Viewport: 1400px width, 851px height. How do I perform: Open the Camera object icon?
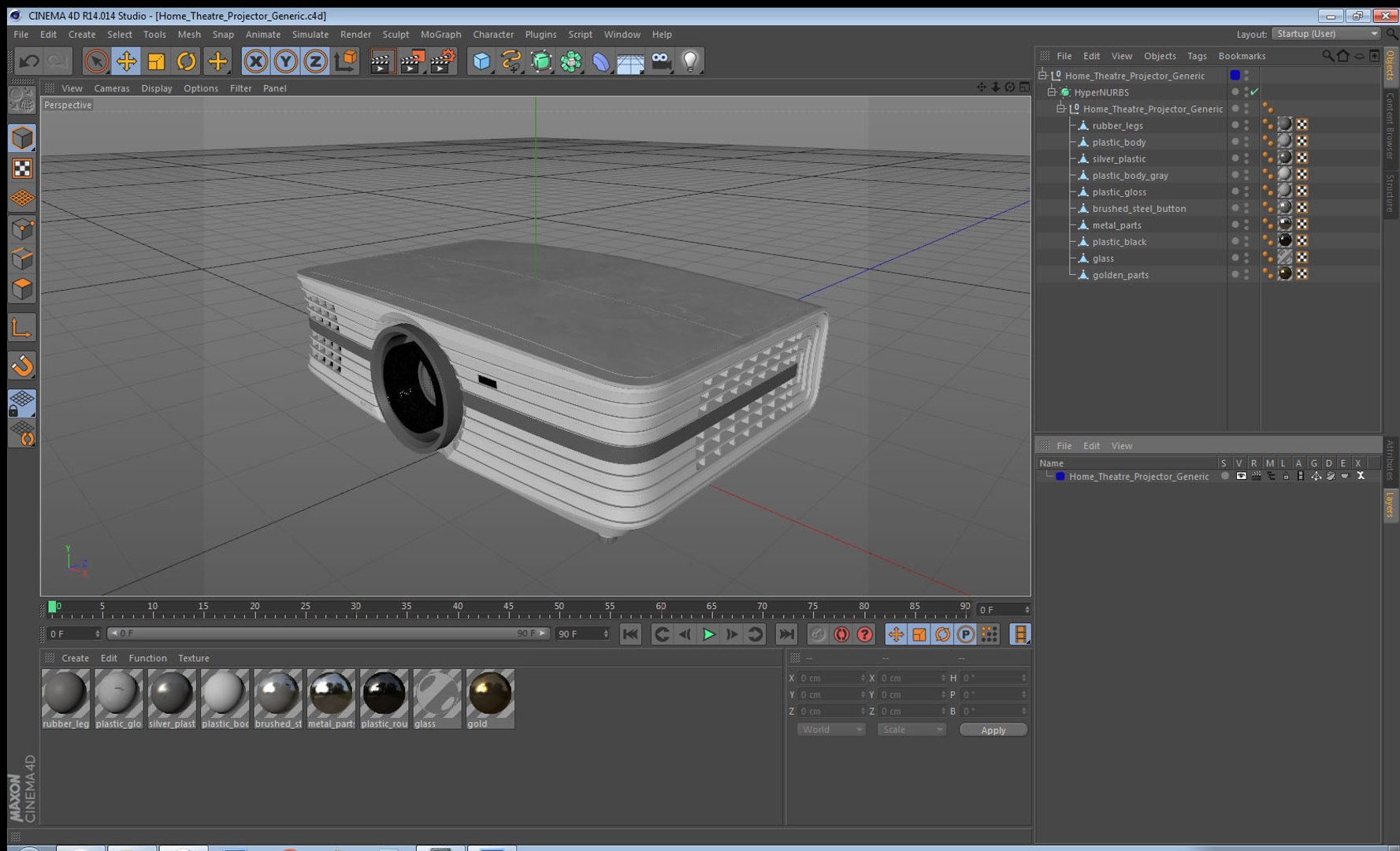point(661,61)
